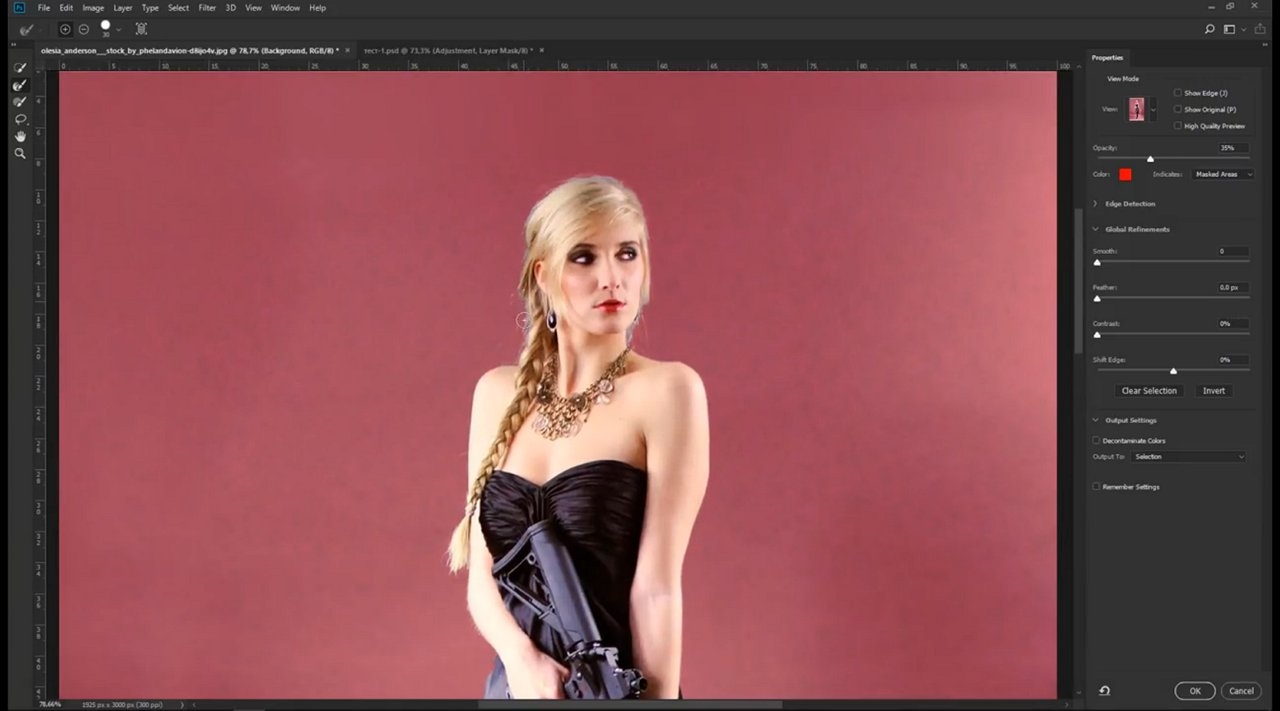Click the Clear Selection button
This screenshot has height=711, width=1280.
[1149, 391]
